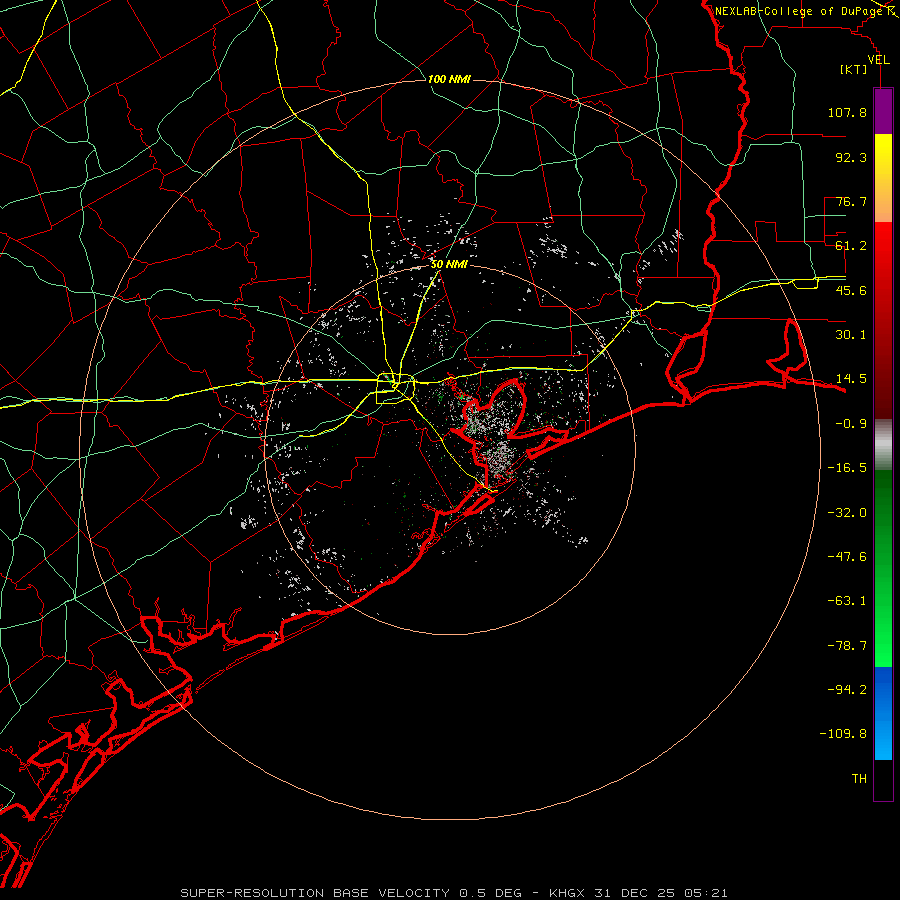Click the Super-Resolution Base Velocity caption
This screenshot has width=900, height=900.
click(x=454, y=893)
